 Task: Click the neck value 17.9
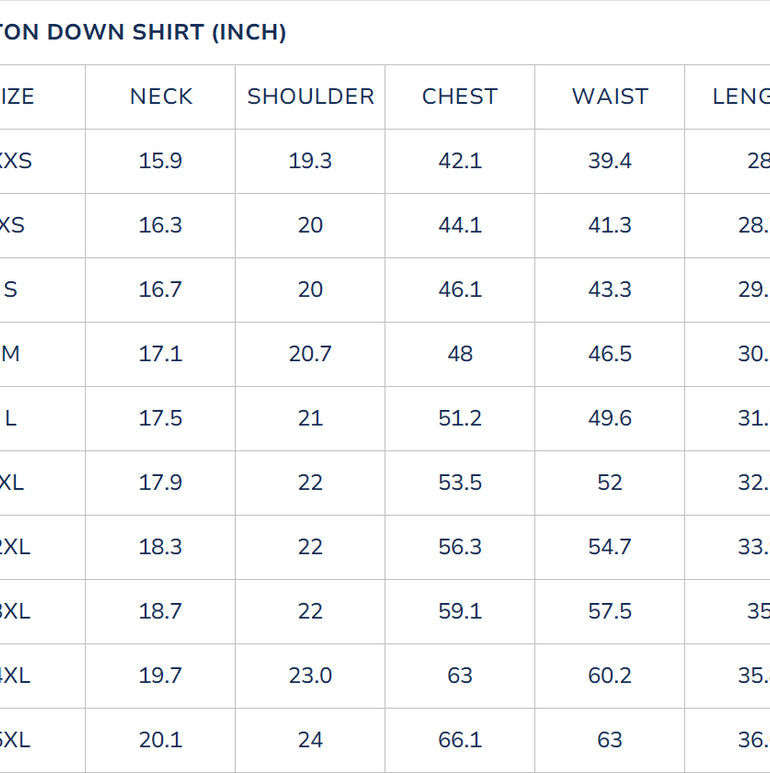click(x=161, y=483)
